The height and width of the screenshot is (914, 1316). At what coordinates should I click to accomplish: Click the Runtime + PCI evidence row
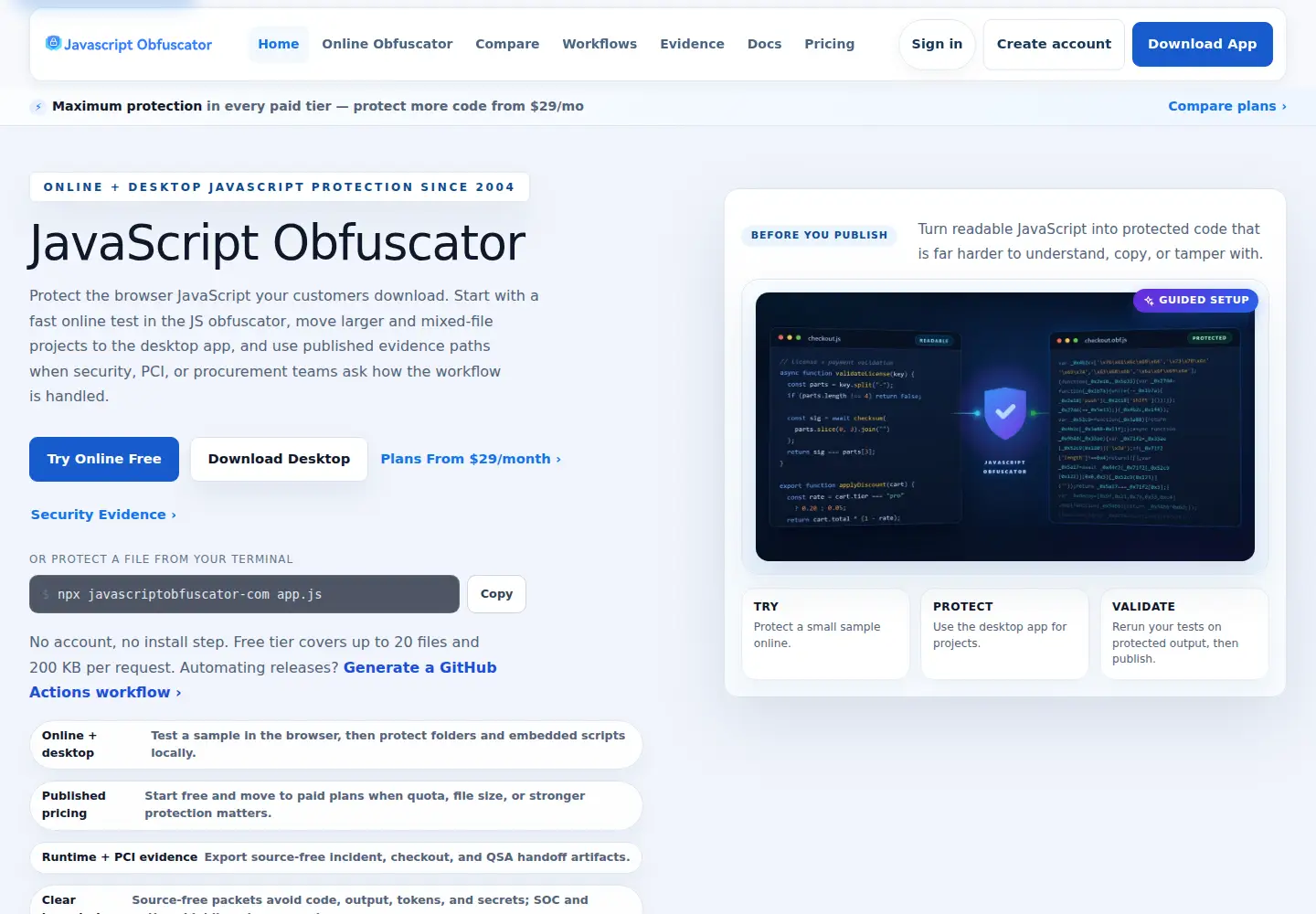pyautogui.click(x=336, y=857)
